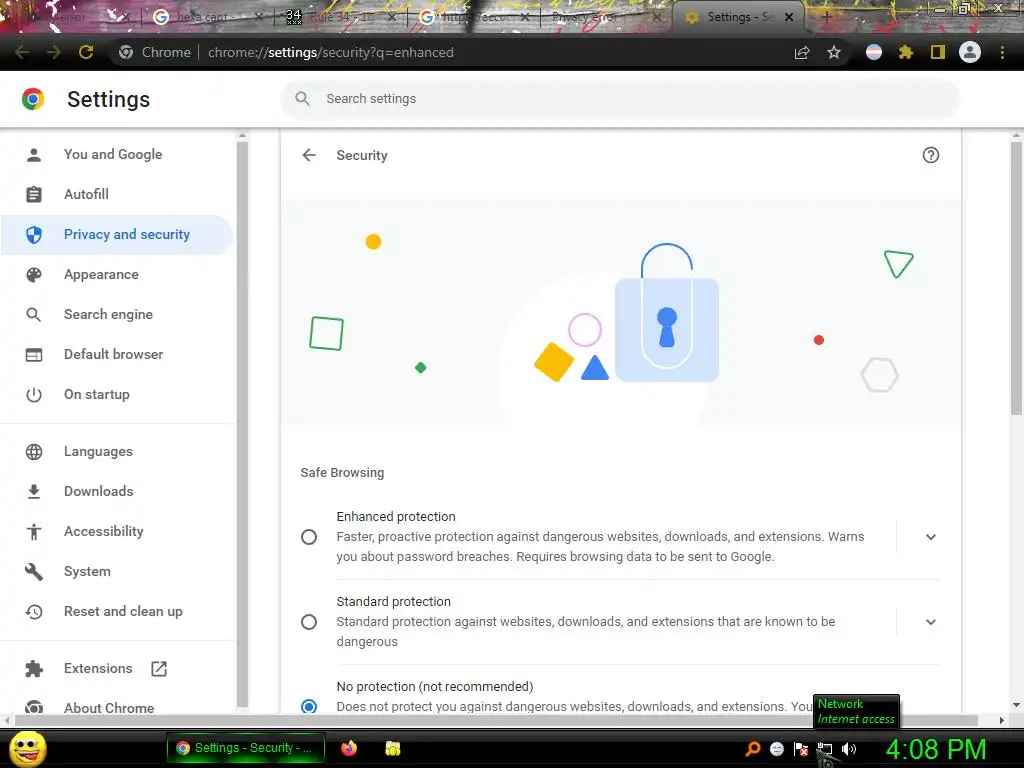Open Default browser settings section
1024x768 pixels.
point(116,354)
